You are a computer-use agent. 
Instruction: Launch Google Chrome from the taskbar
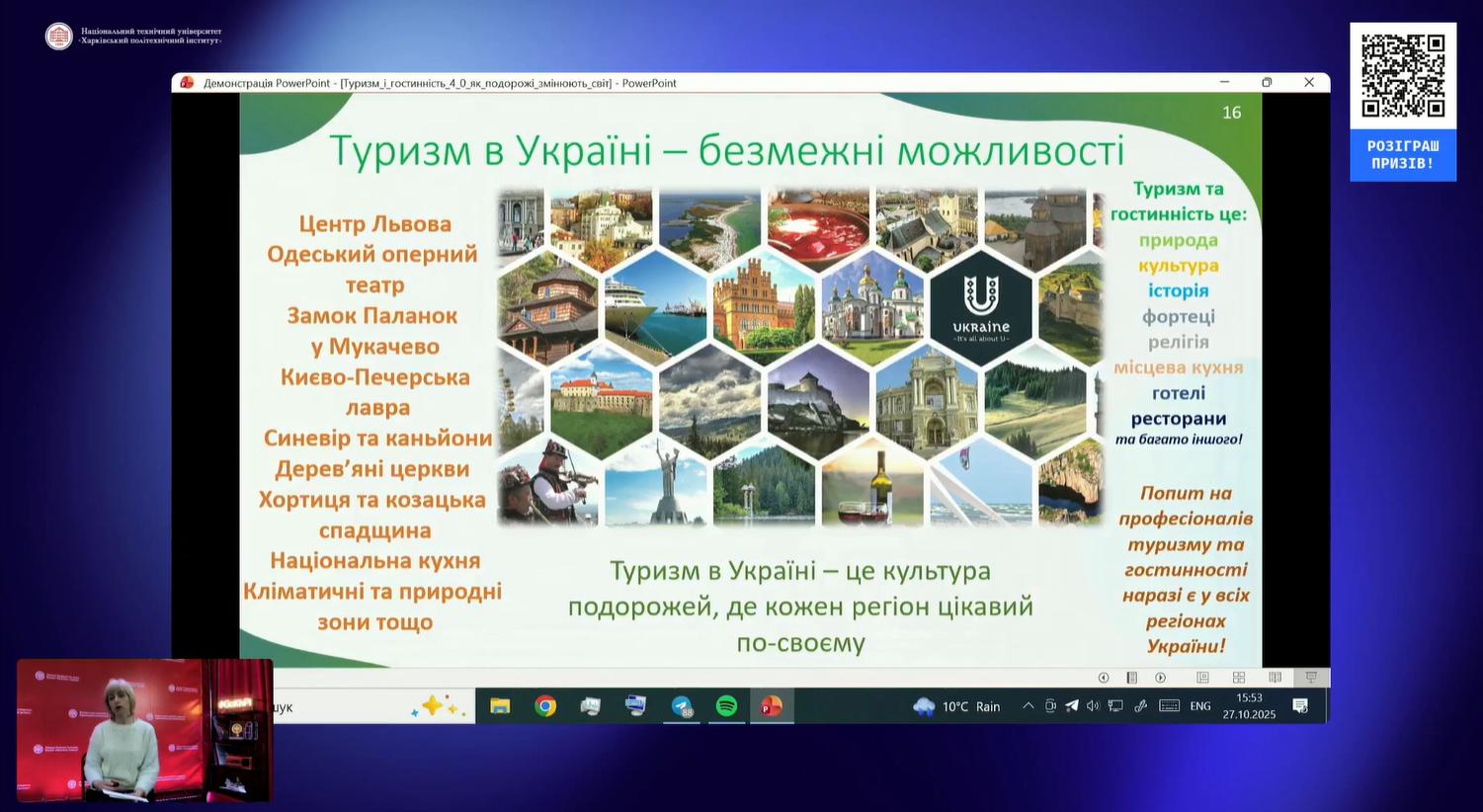tap(545, 706)
